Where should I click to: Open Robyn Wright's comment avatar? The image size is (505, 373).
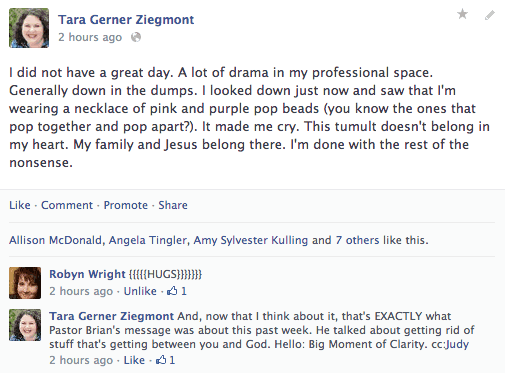[x=25, y=283]
